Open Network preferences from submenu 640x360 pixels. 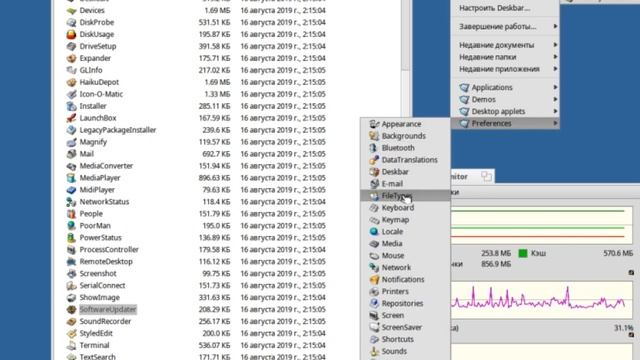pos(405,267)
